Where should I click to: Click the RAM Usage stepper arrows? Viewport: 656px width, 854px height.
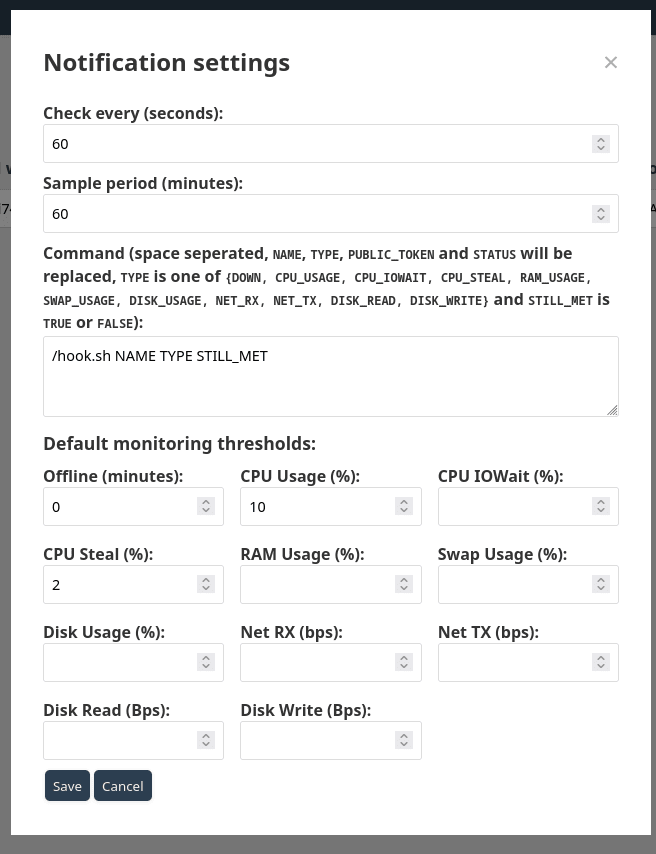point(404,584)
